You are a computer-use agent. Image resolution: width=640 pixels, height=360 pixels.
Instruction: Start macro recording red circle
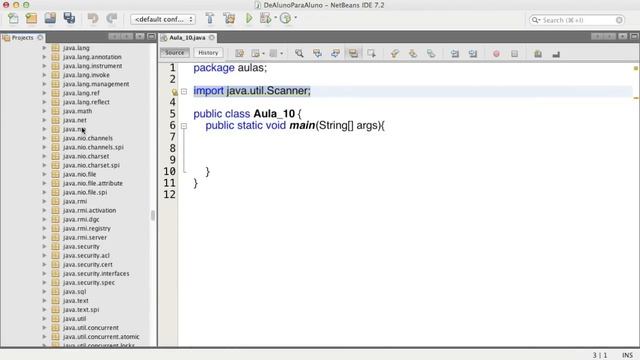click(x=496, y=53)
